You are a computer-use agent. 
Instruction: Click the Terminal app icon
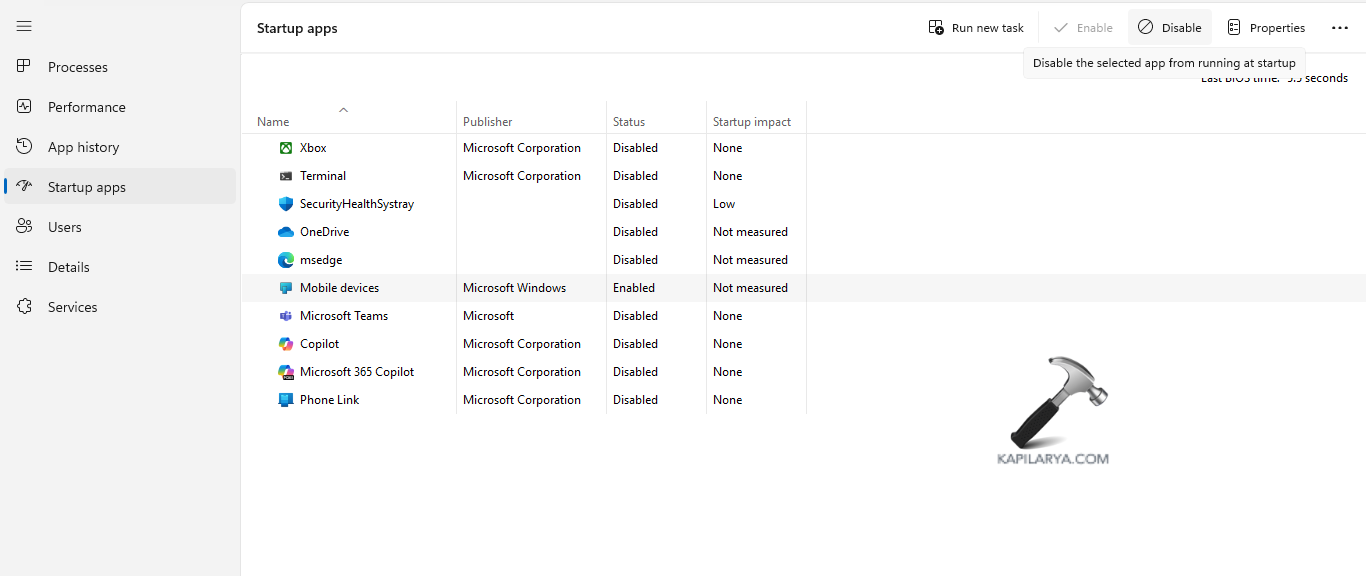[285, 175]
